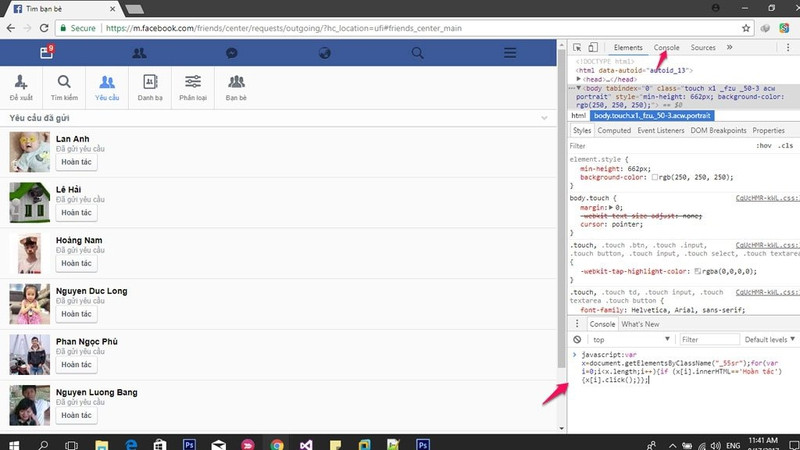Undo request to Nguyen Luong Bang
Viewport: 800px width, 450px height.
pyautogui.click(x=77, y=415)
